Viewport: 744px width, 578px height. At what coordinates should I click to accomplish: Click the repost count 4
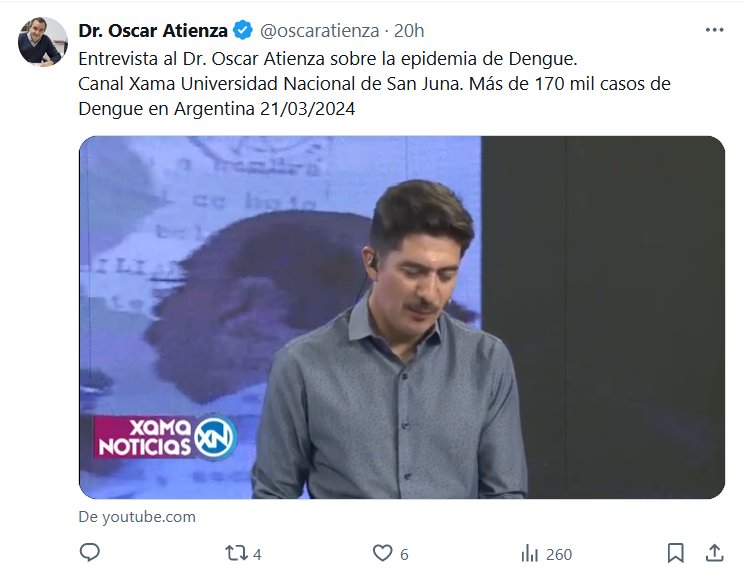[257, 554]
